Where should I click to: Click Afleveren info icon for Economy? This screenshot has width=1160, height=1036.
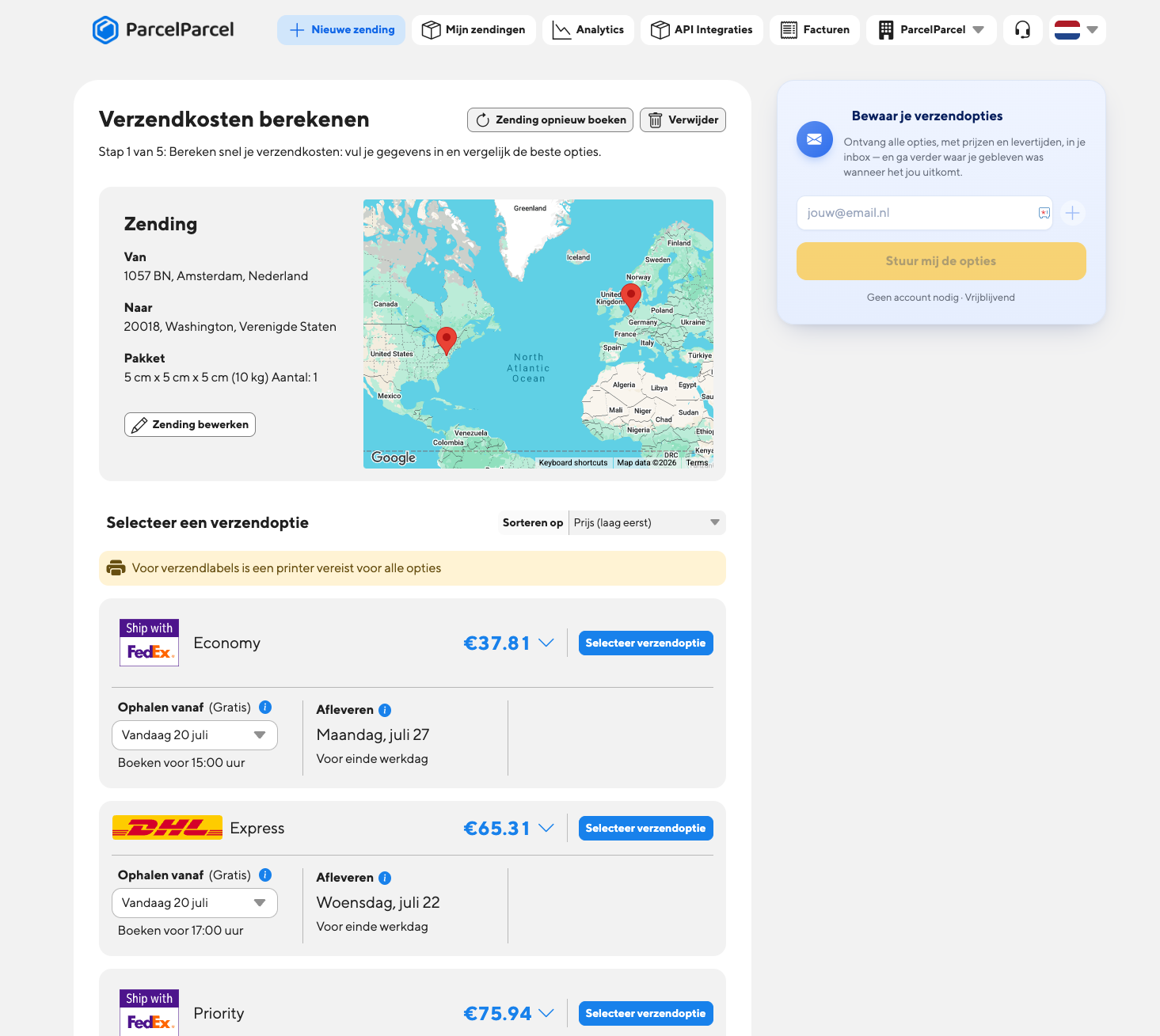tap(385, 710)
